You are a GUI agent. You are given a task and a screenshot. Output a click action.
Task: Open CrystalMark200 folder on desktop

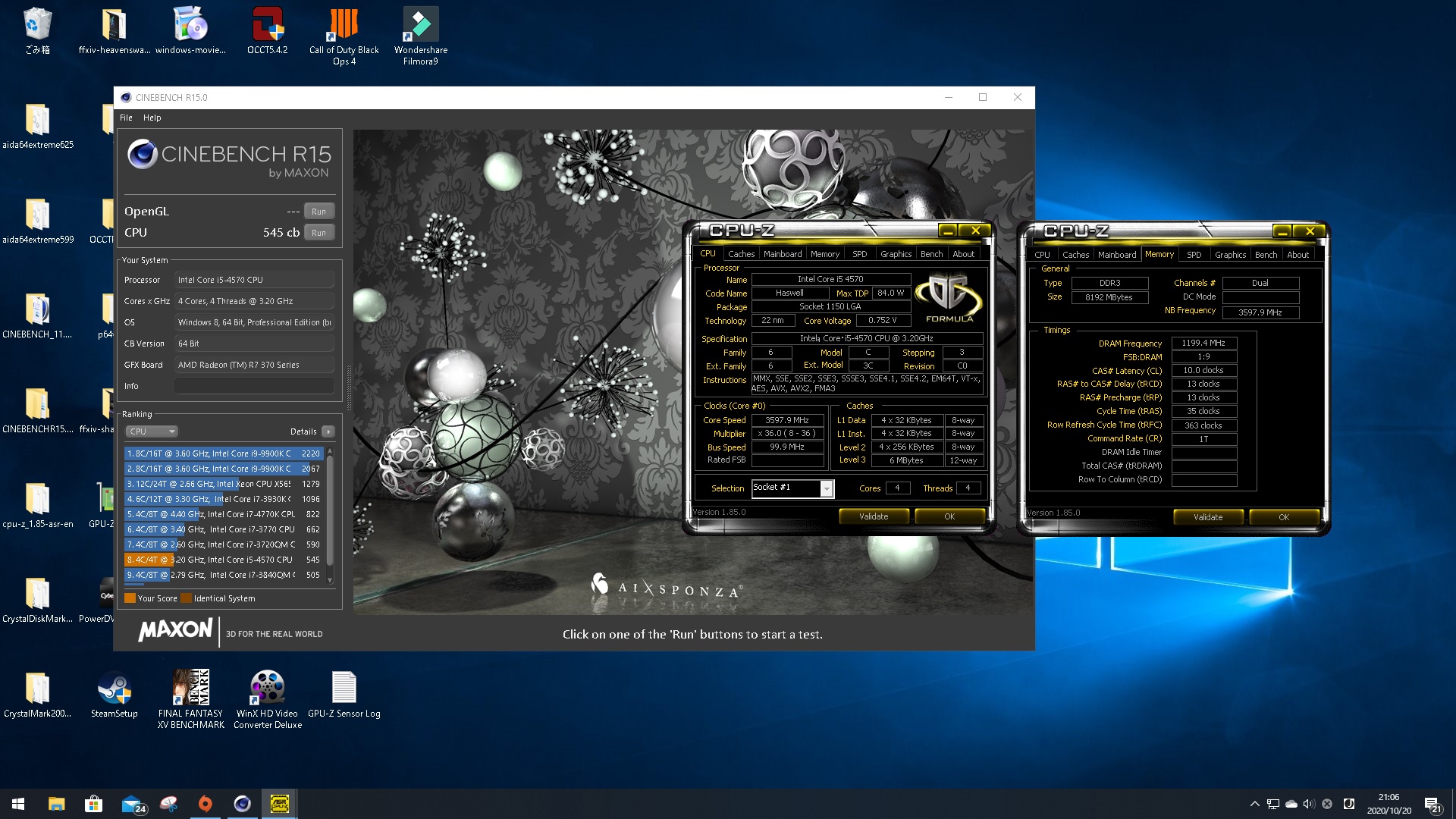[x=38, y=695]
